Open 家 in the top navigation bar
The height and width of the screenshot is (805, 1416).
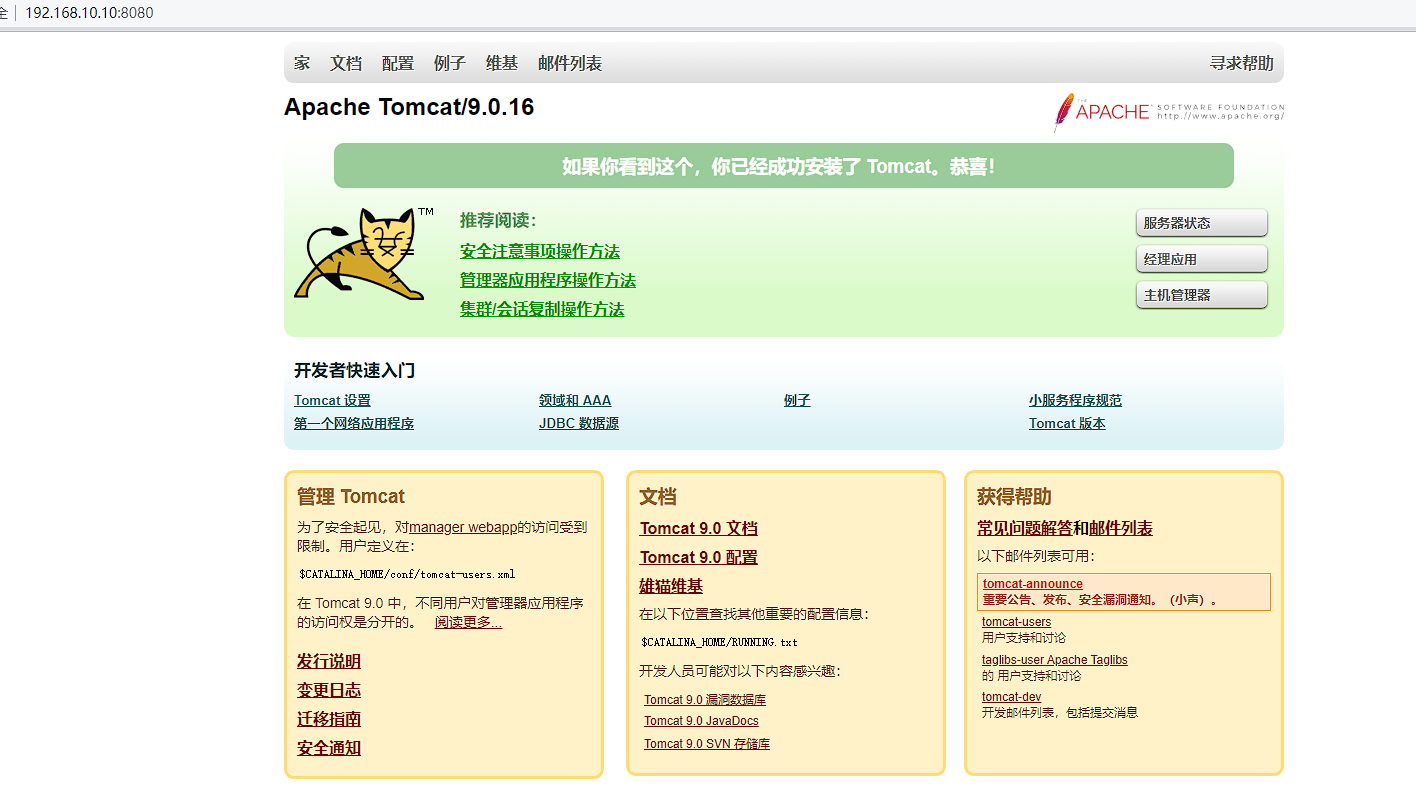click(x=302, y=63)
